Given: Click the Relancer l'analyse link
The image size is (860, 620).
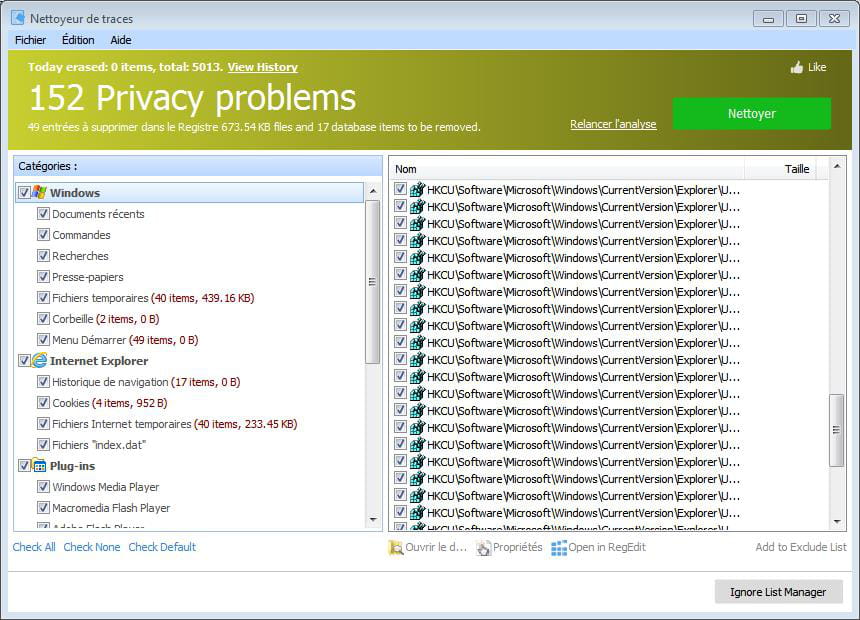Looking at the screenshot, I should tap(613, 124).
